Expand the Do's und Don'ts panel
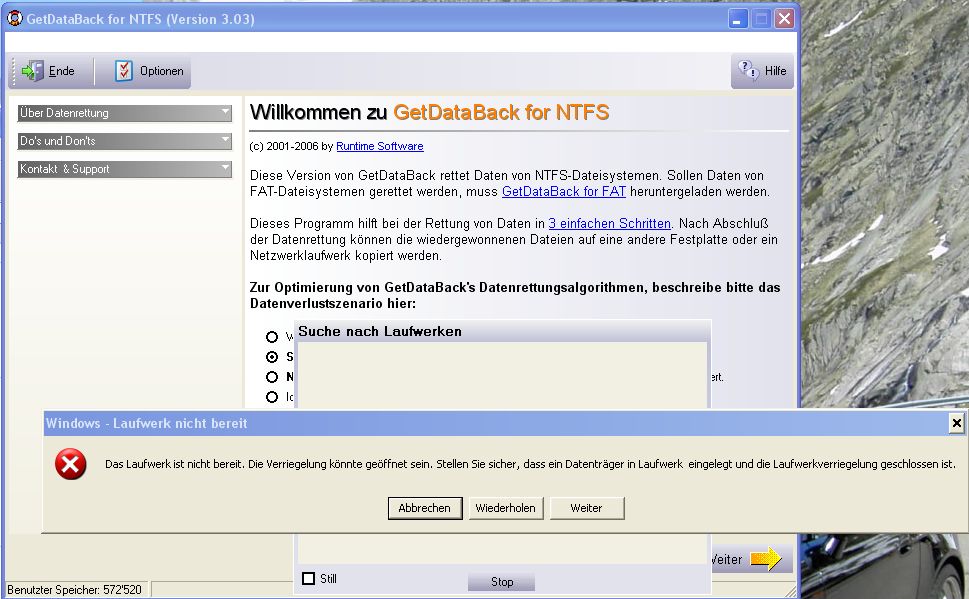 tap(124, 141)
